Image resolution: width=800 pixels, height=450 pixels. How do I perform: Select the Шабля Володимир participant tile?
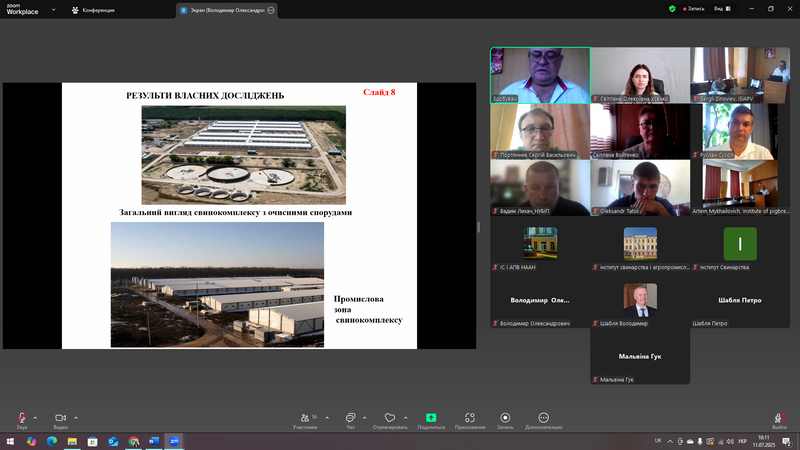click(640, 300)
